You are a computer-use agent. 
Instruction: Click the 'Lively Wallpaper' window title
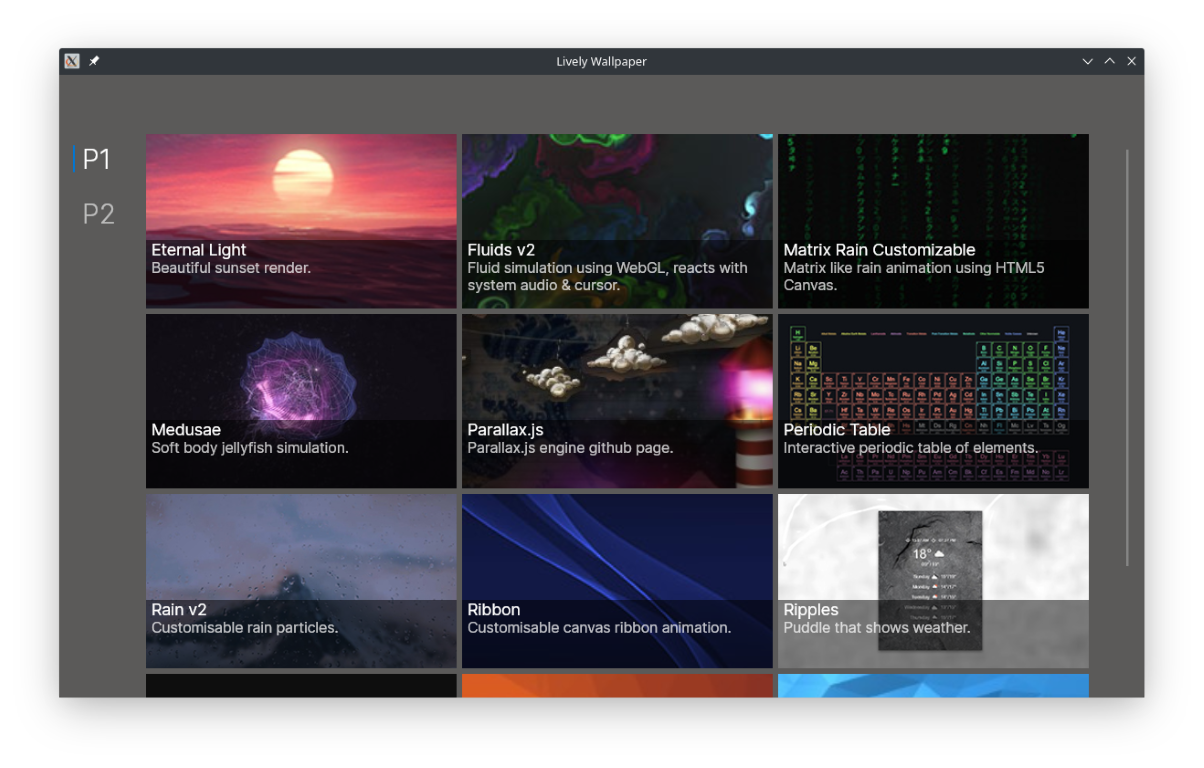601,61
